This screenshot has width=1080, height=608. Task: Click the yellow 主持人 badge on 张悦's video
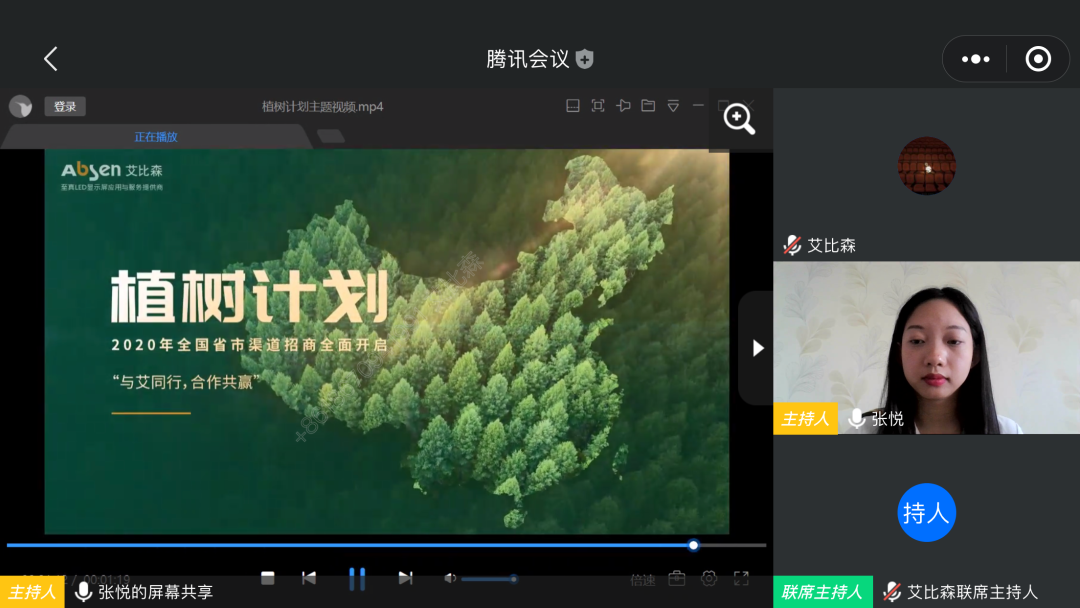(805, 419)
